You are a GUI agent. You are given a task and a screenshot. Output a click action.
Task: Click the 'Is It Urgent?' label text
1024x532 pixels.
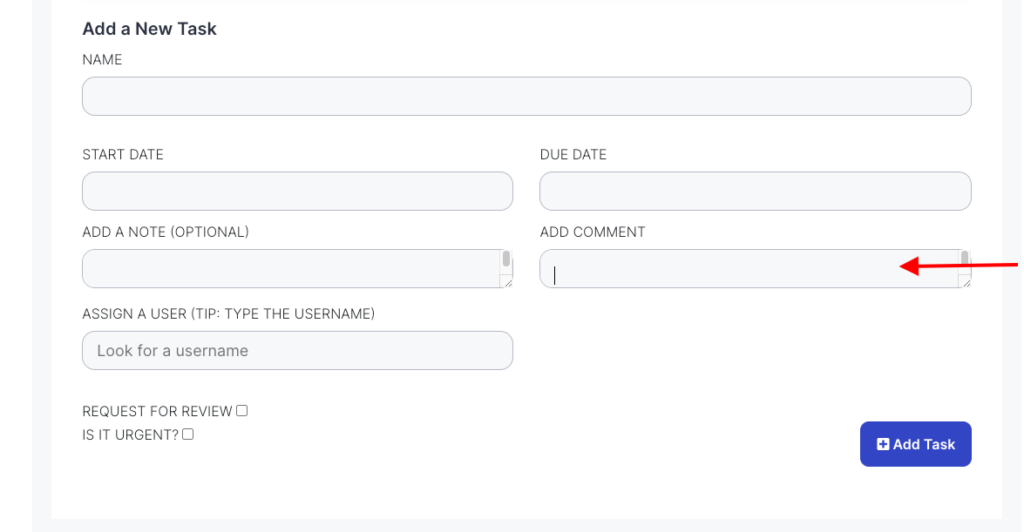click(x=130, y=434)
